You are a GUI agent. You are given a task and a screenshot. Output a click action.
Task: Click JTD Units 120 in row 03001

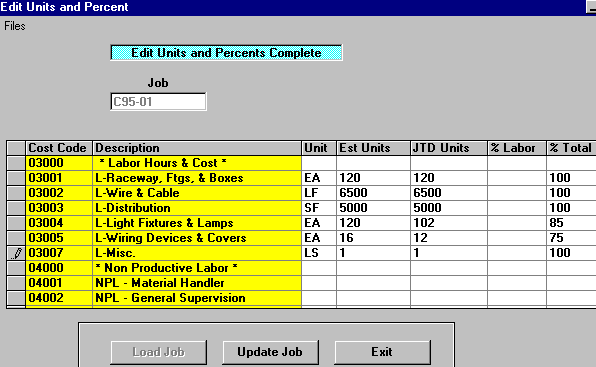coord(449,178)
